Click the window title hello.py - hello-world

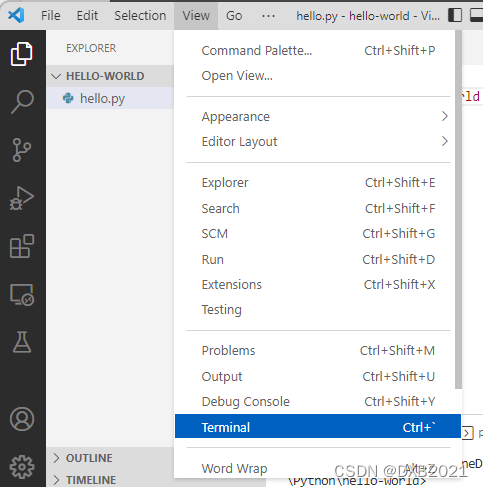(x=368, y=16)
